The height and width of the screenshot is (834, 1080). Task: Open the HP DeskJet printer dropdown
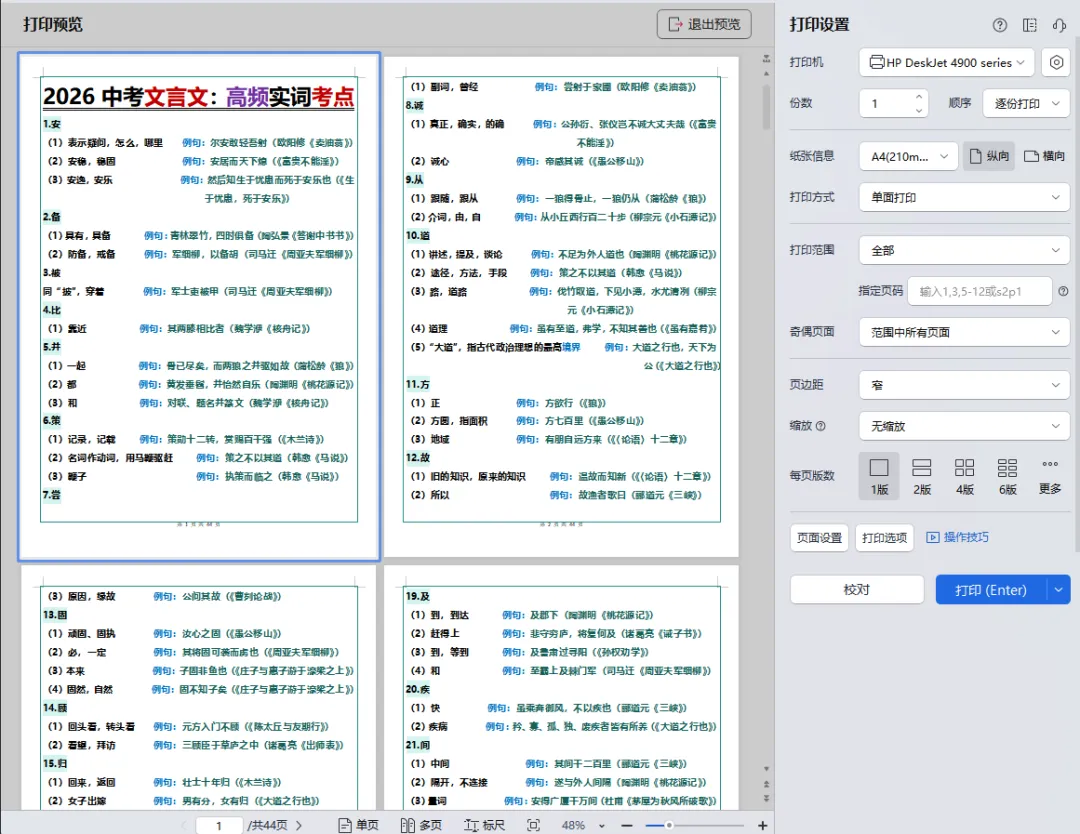[x=946, y=63]
